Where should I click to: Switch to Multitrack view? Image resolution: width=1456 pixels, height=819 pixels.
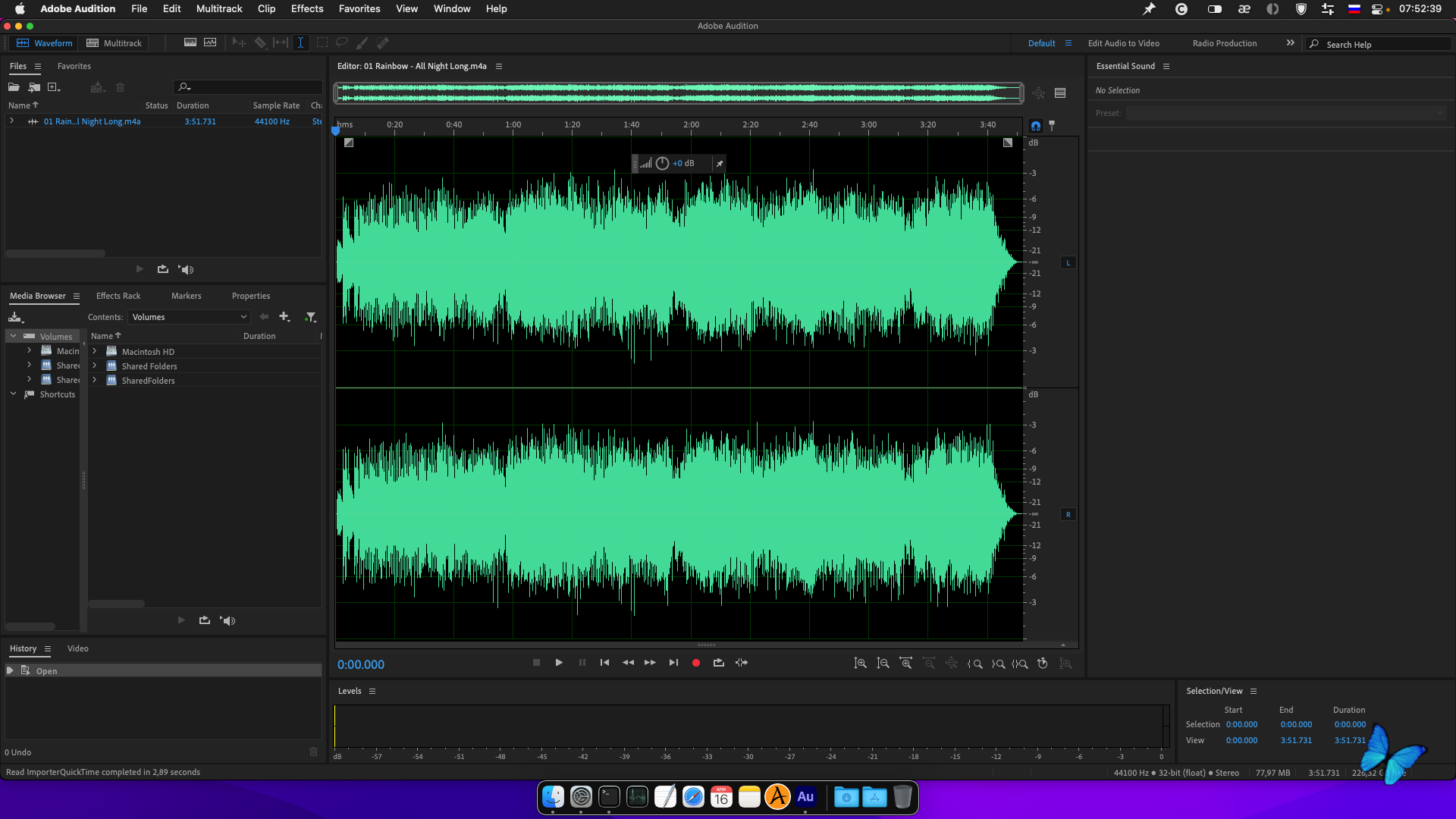pyautogui.click(x=114, y=43)
